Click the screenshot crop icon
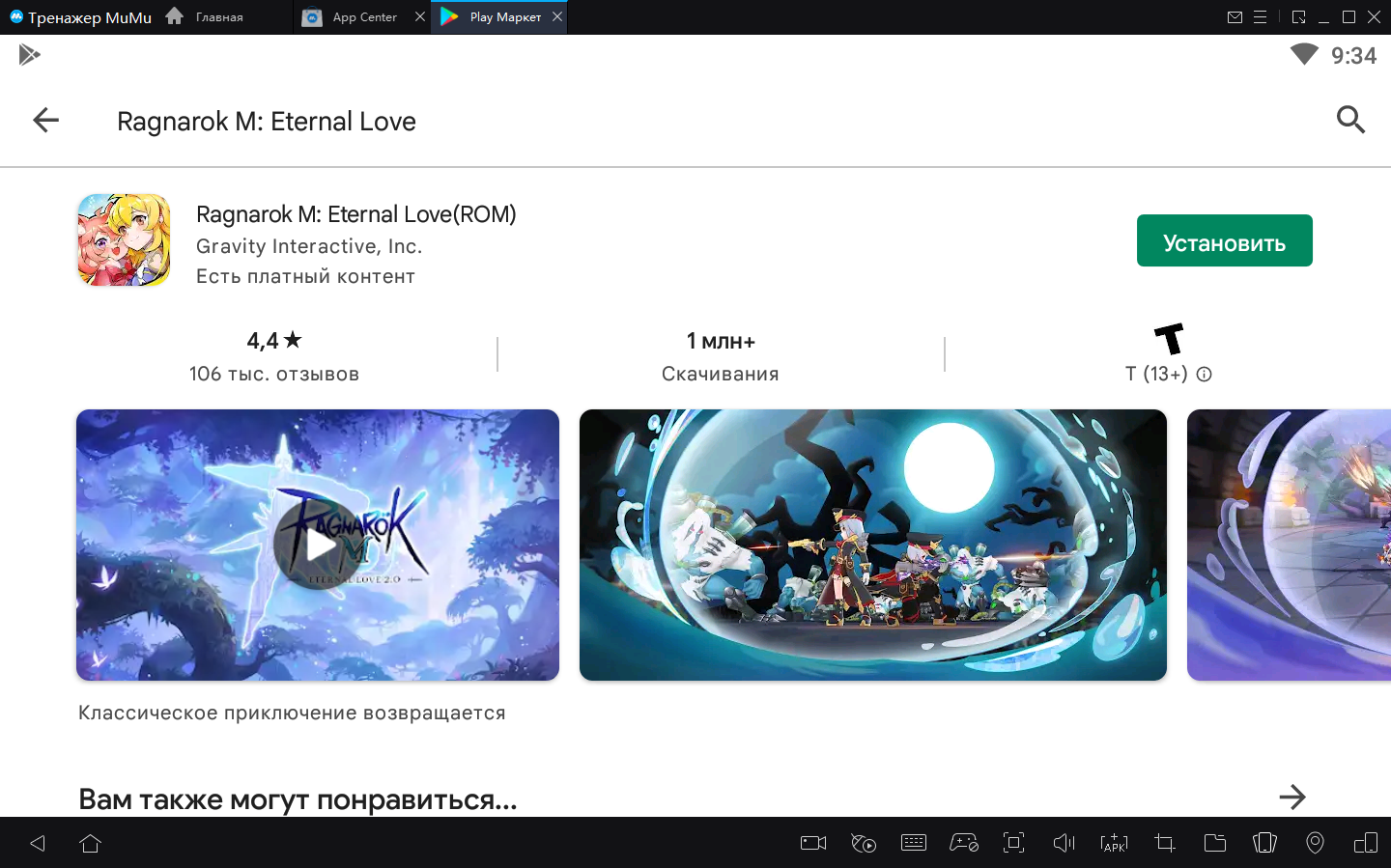 click(x=1164, y=843)
